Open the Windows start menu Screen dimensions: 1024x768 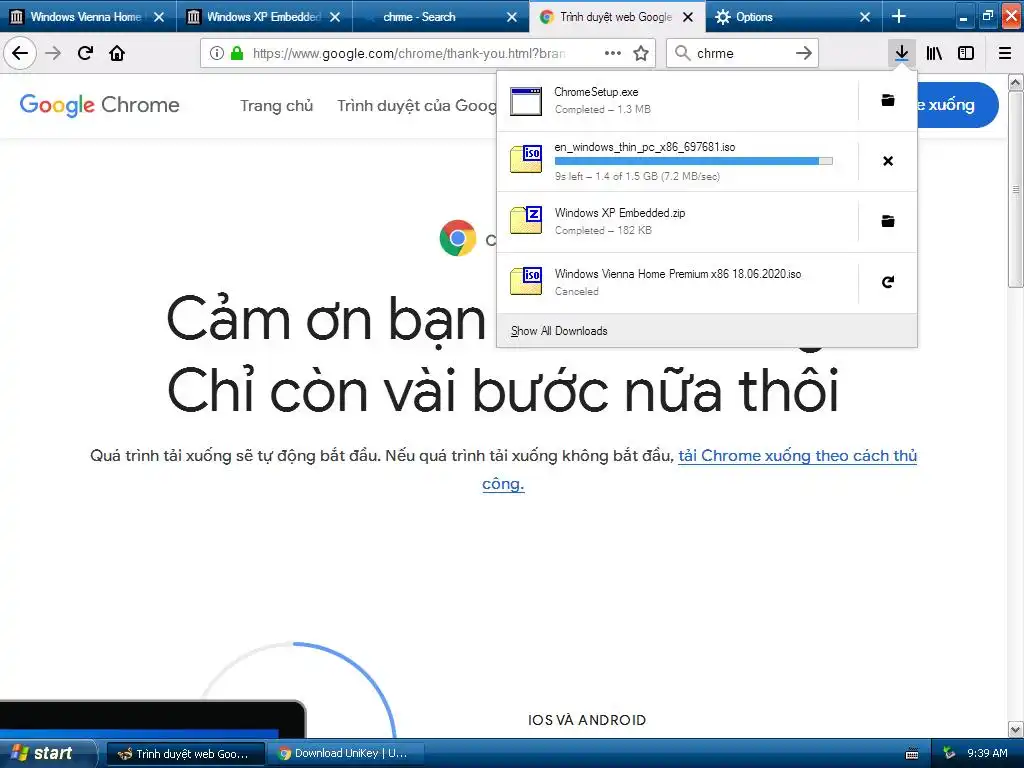[x=47, y=754]
